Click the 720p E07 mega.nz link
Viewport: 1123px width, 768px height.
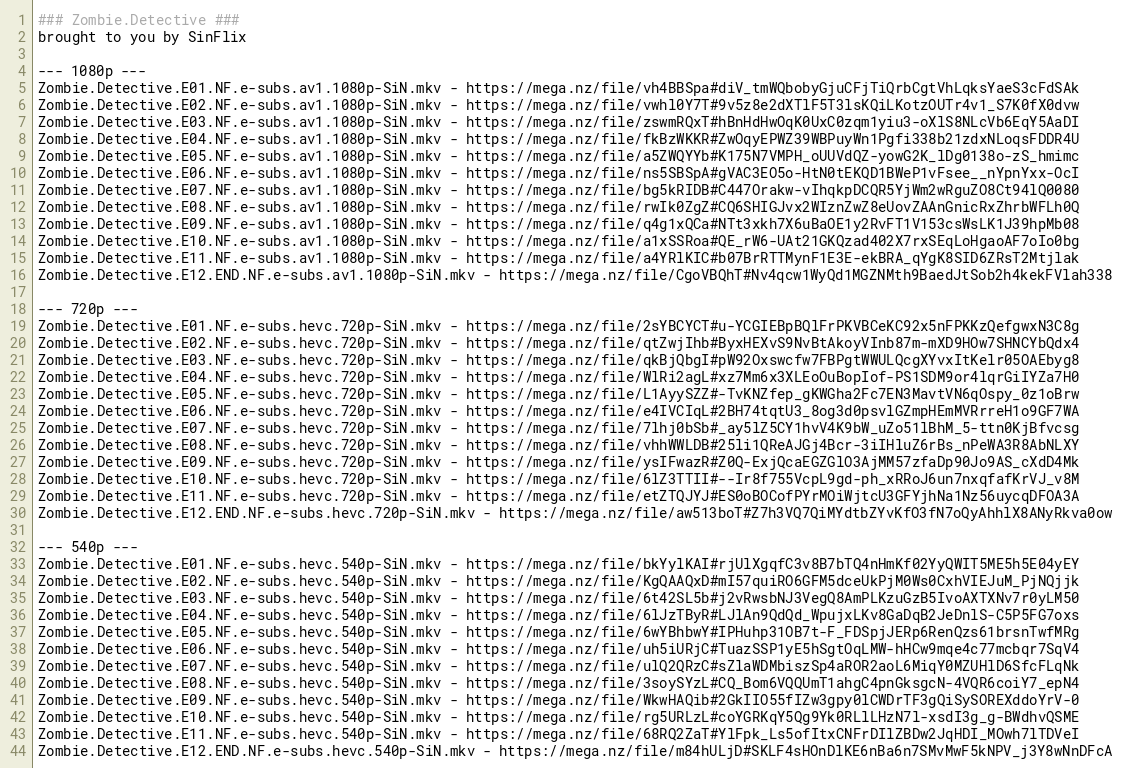pyautogui.click(x=772, y=428)
